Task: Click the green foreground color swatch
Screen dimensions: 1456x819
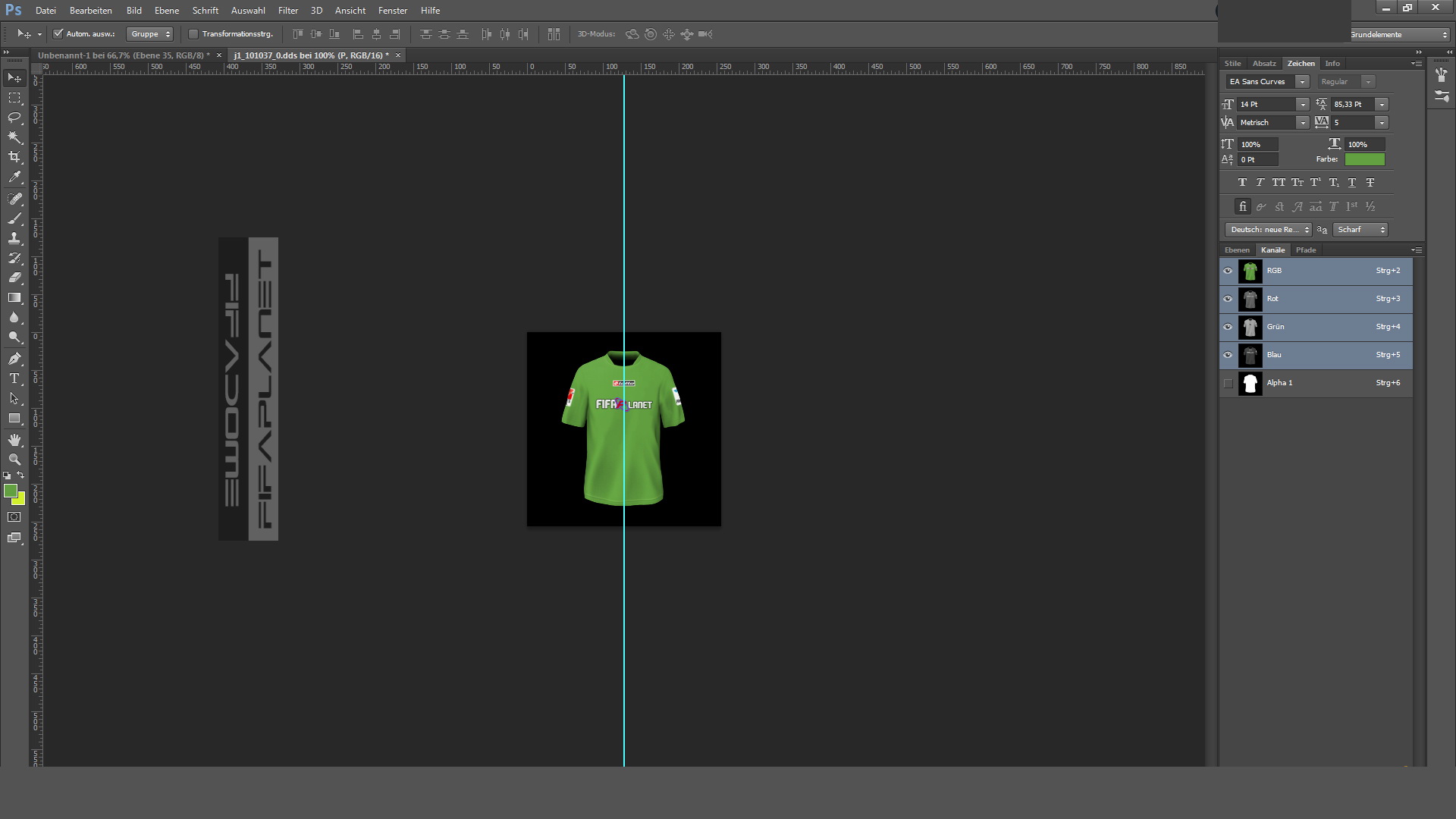Action: click(10, 491)
